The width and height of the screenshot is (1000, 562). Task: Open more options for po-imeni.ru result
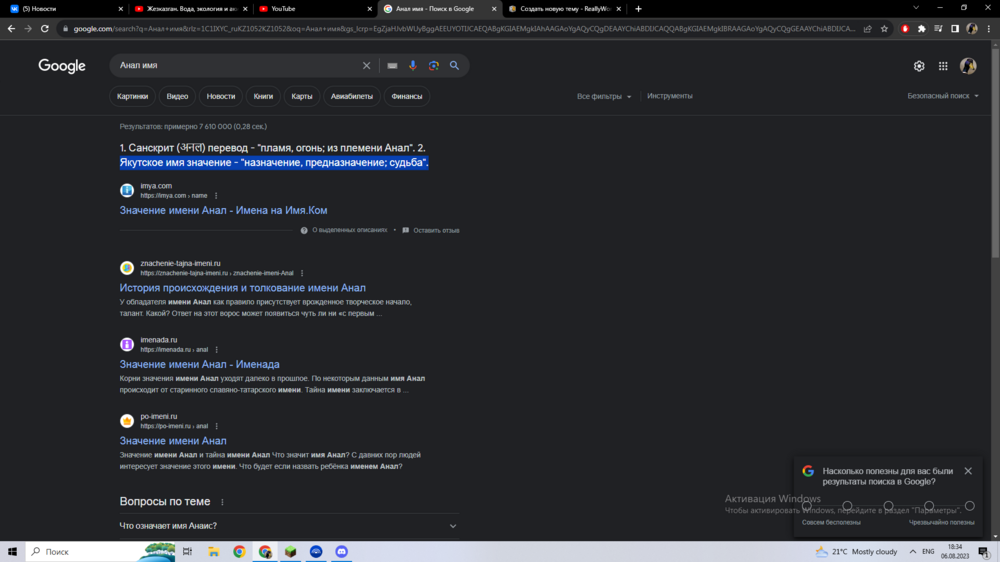tap(217, 426)
